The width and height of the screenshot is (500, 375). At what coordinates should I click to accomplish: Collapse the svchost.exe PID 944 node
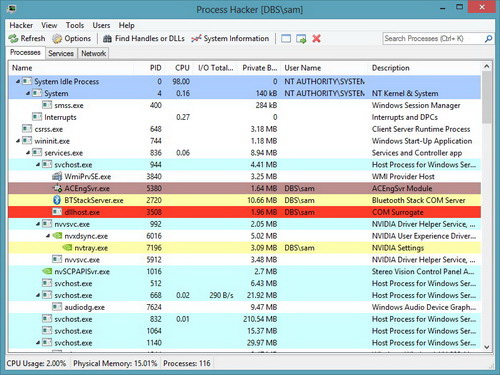click(x=38, y=165)
